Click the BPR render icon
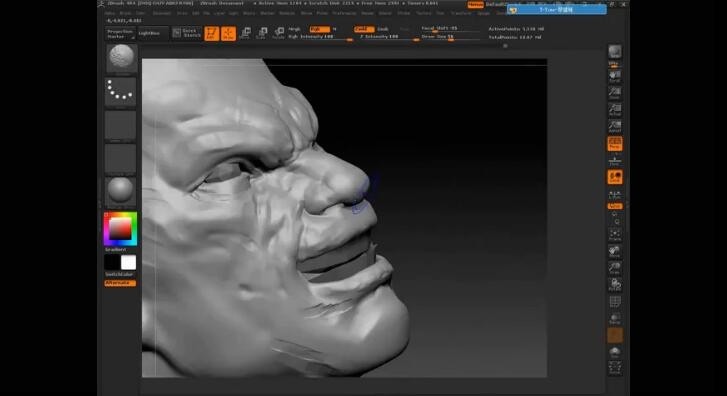Viewport: 727px width, 396px height. click(x=615, y=52)
